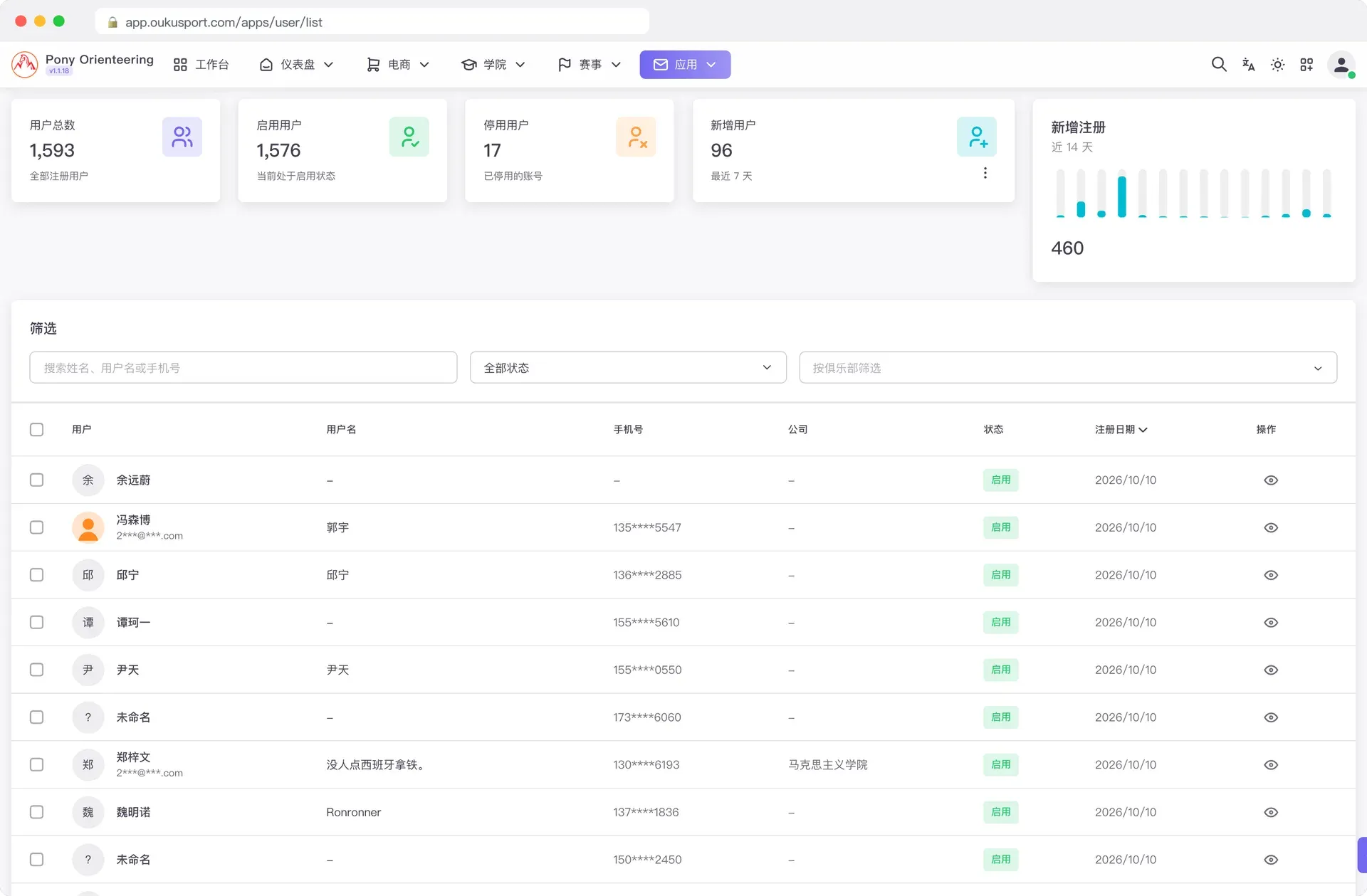The image size is (1367, 896).
Task: Open the active 应用 nav menu
Action: click(685, 65)
